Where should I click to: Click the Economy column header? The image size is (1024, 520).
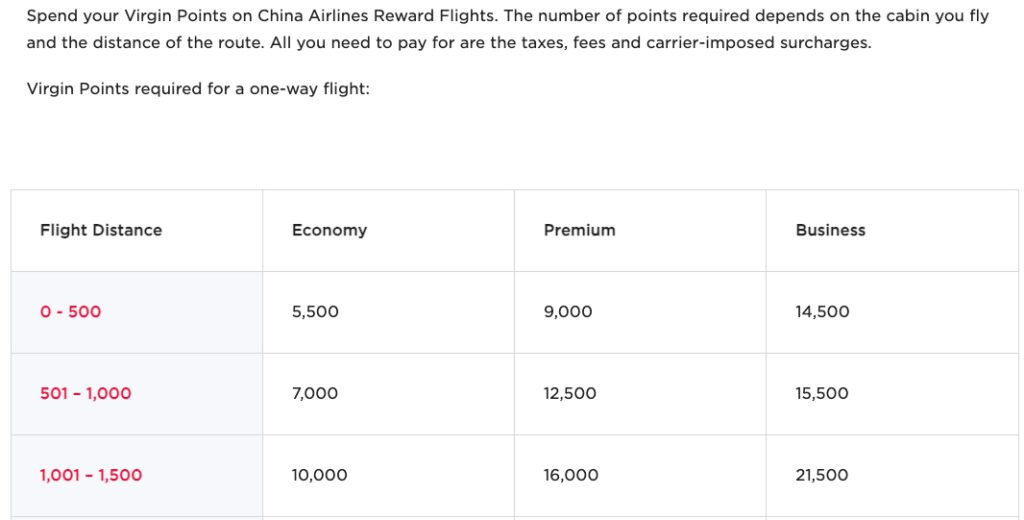click(x=329, y=230)
